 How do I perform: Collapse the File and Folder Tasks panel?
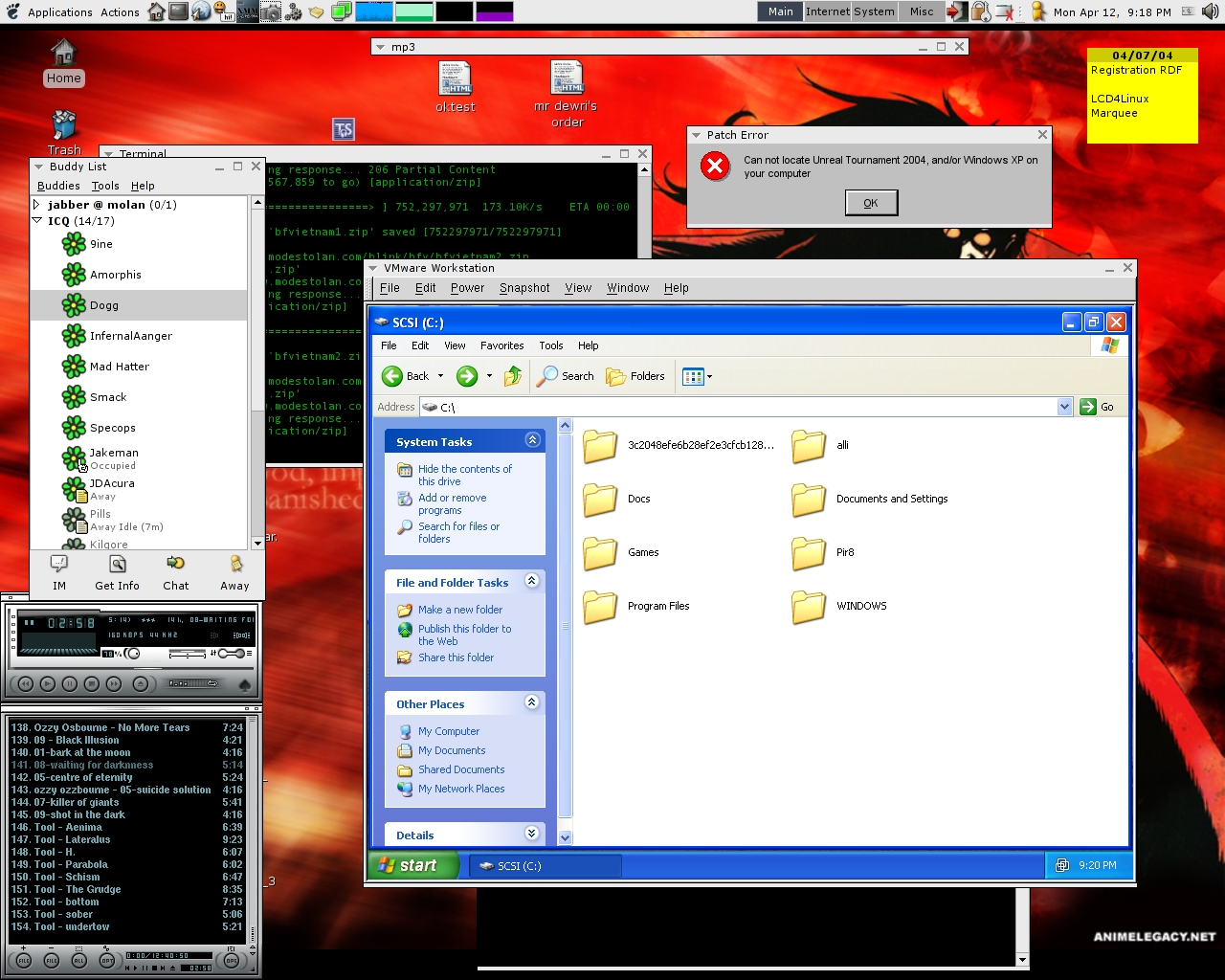pos(533,581)
